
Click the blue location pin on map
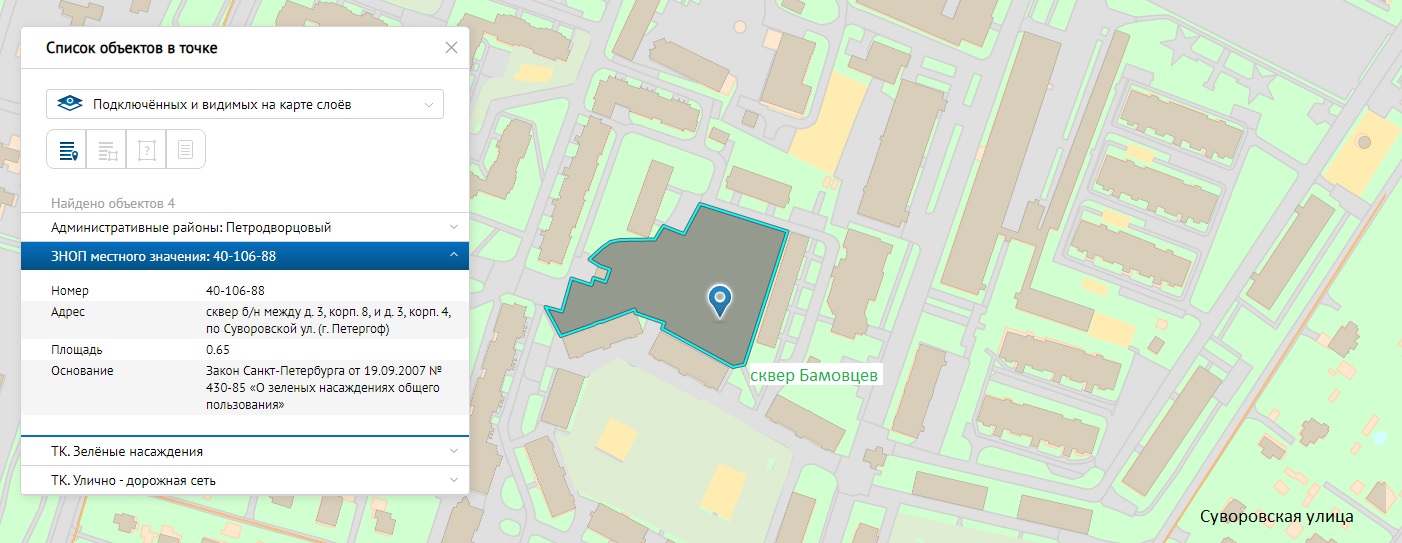[x=720, y=300]
